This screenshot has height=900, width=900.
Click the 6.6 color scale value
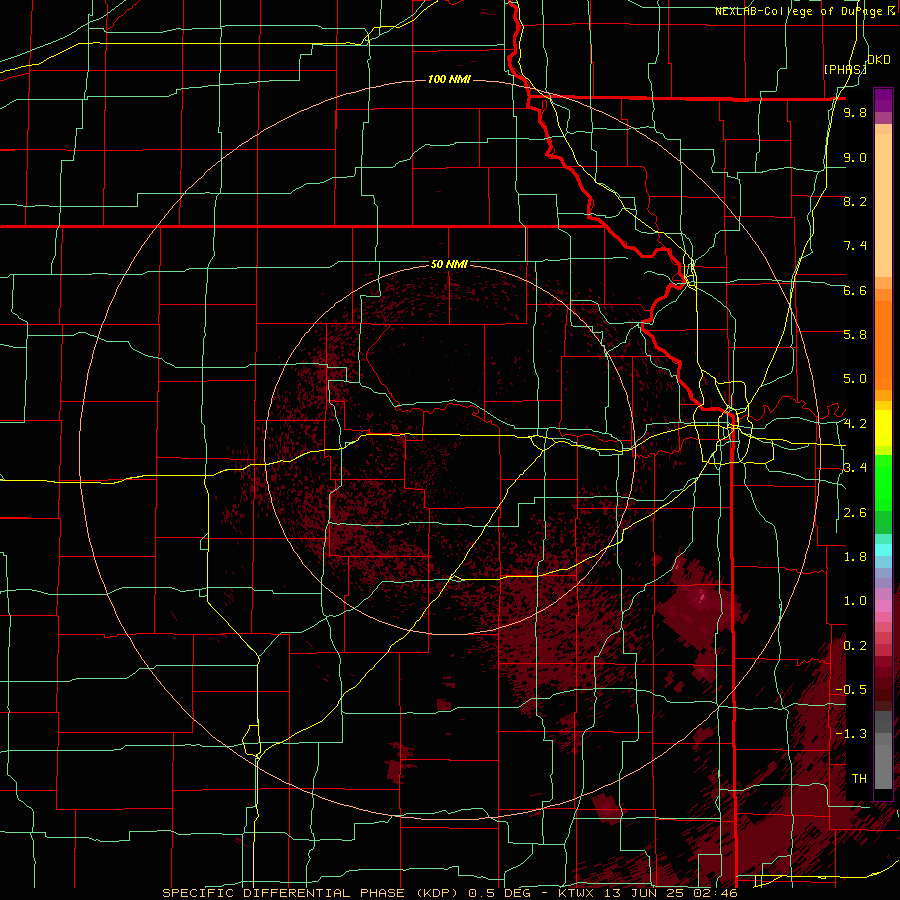click(855, 291)
